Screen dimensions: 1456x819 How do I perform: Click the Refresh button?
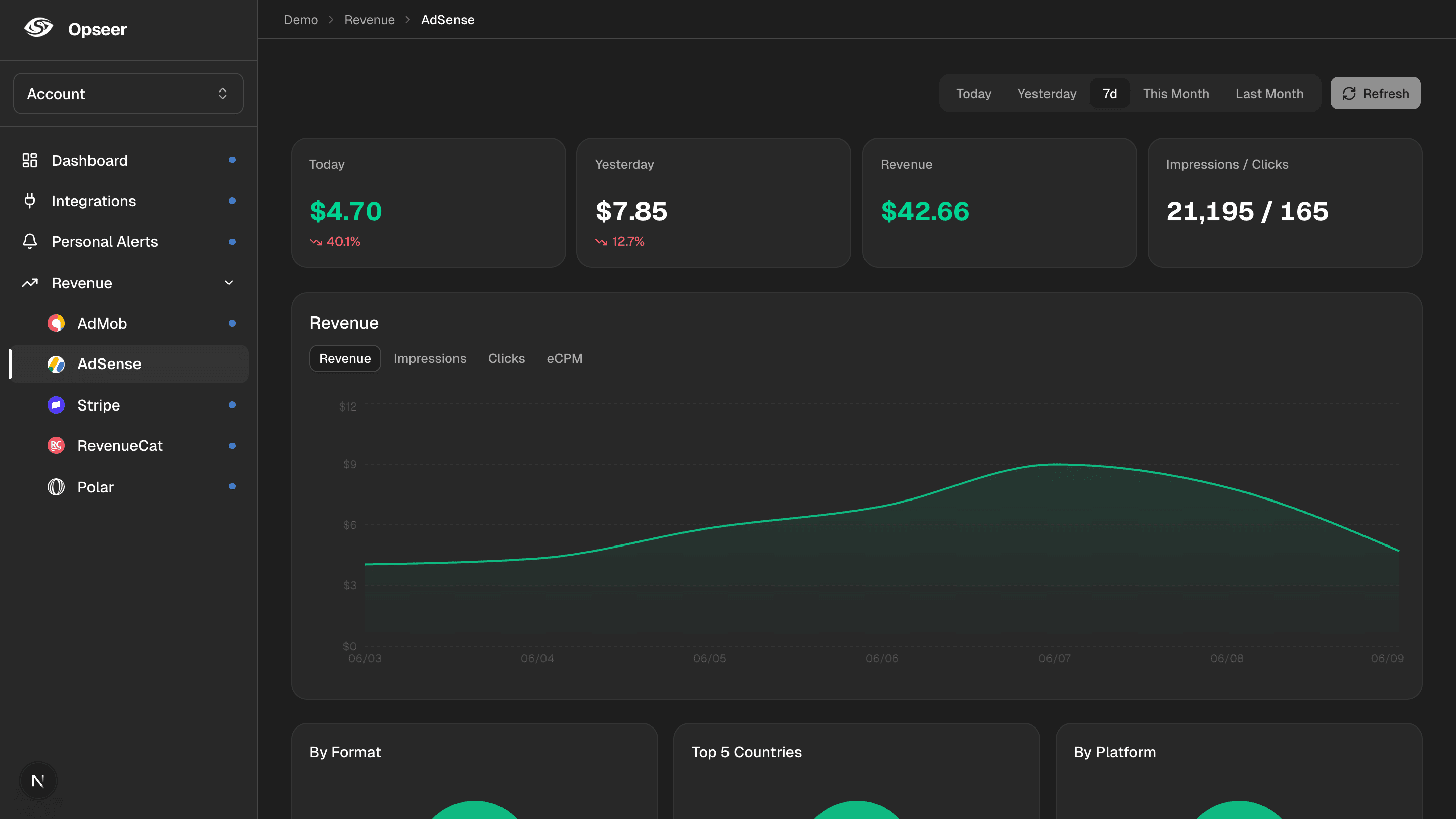[x=1375, y=93]
